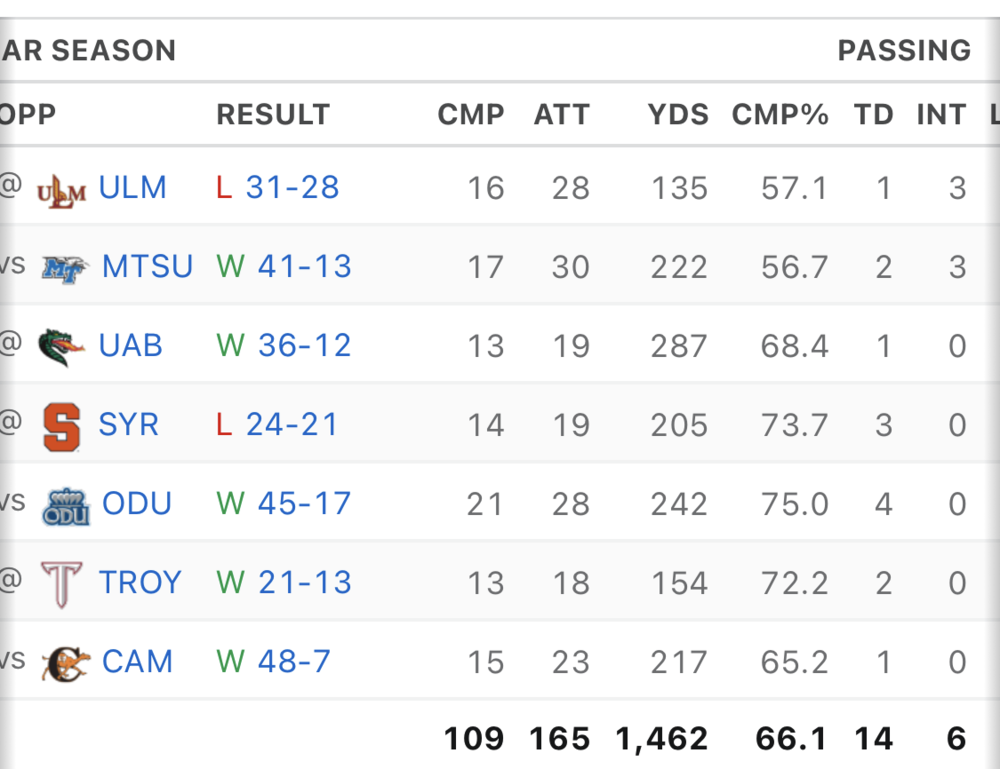1000x769 pixels.
Task: Click the Syracuse orange S logo
Action: tap(62, 426)
